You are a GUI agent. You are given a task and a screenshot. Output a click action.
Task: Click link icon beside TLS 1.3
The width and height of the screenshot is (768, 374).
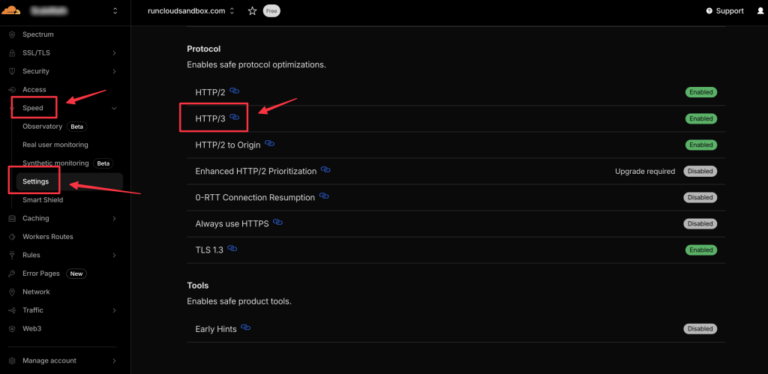pos(232,249)
